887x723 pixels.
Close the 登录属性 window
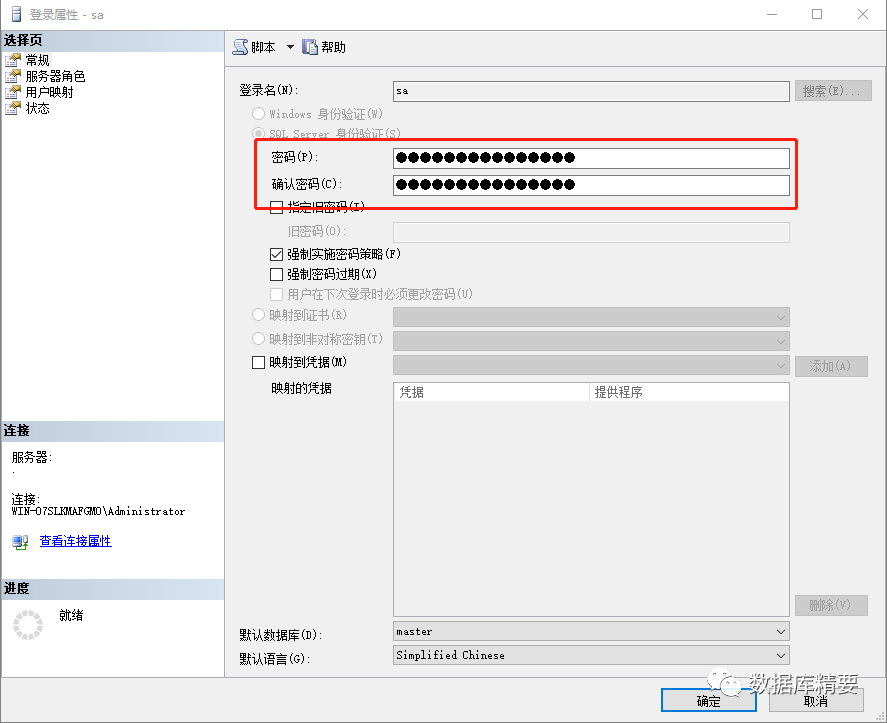pos(863,14)
